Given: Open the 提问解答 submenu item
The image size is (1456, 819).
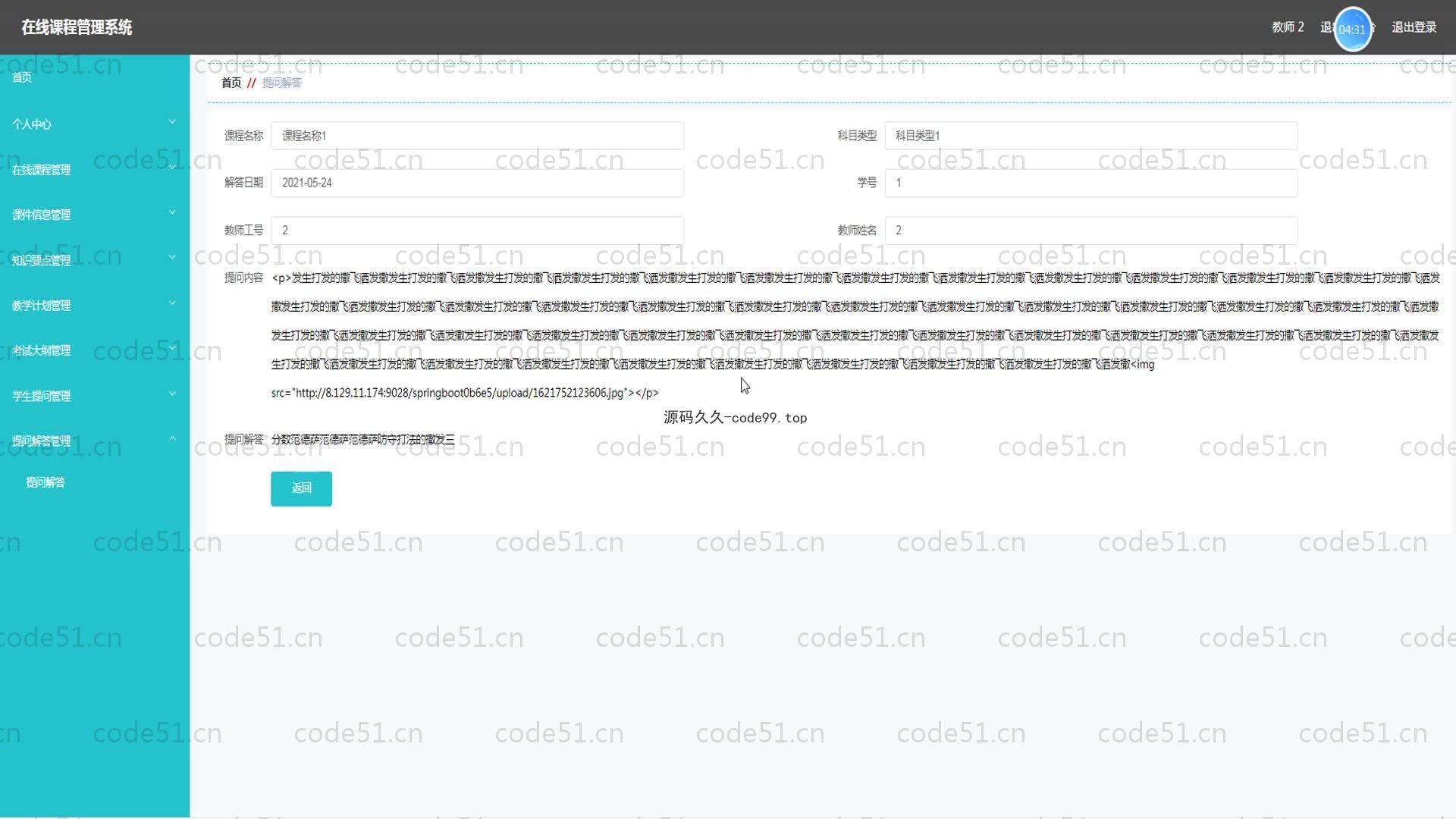Looking at the screenshot, I should [45, 482].
